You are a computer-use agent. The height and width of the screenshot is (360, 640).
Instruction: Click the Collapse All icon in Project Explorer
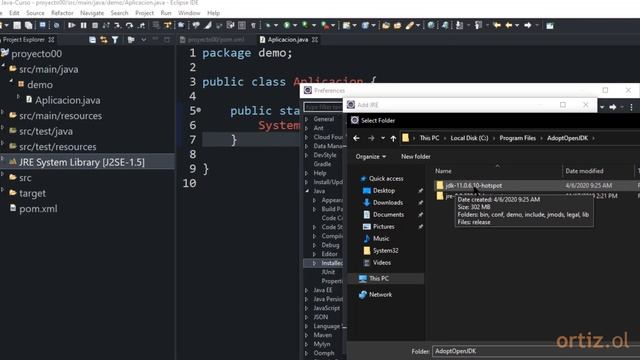coord(92,40)
